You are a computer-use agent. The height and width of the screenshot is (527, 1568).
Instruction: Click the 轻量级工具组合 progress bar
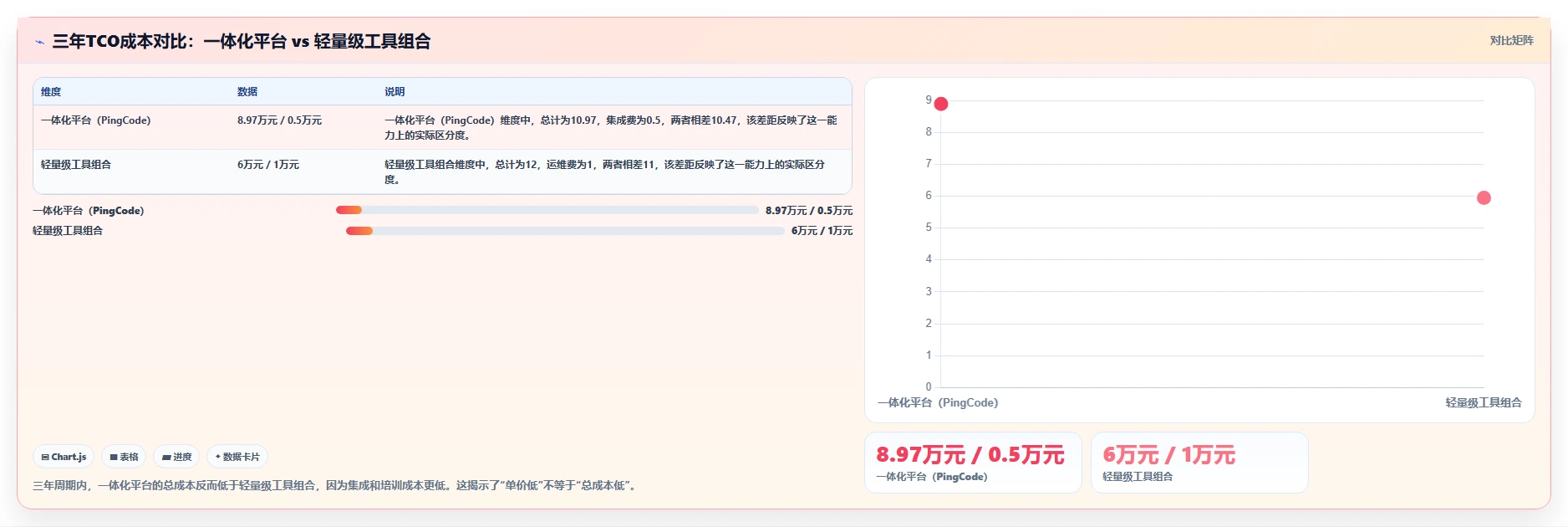tap(565, 231)
